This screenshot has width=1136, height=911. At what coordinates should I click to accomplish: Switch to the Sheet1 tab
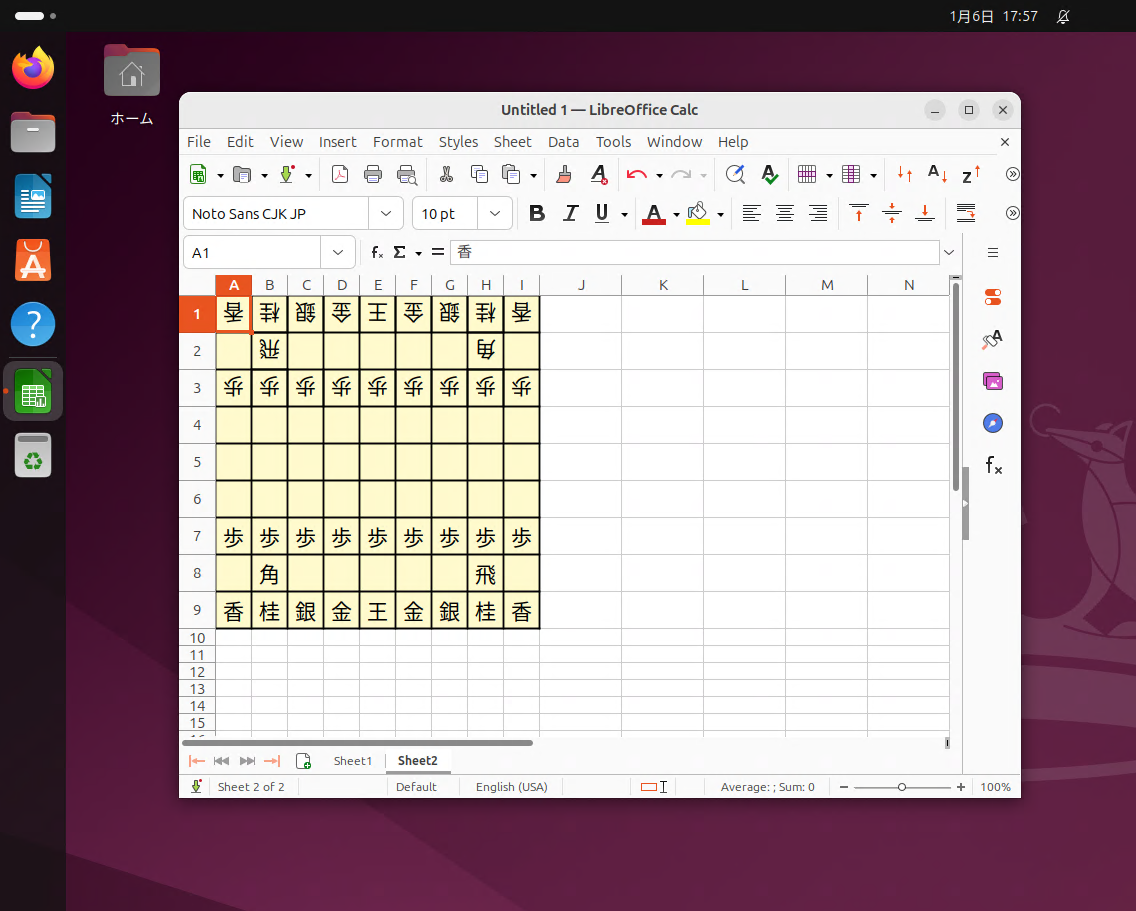pyautogui.click(x=352, y=761)
